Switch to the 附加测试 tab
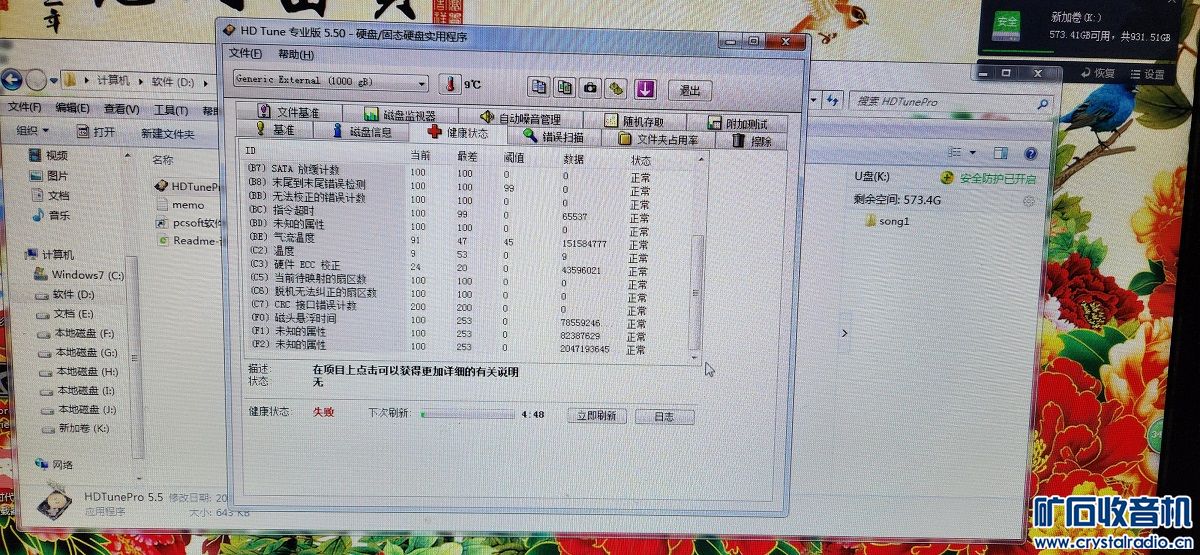1200x555 pixels. (737, 123)
